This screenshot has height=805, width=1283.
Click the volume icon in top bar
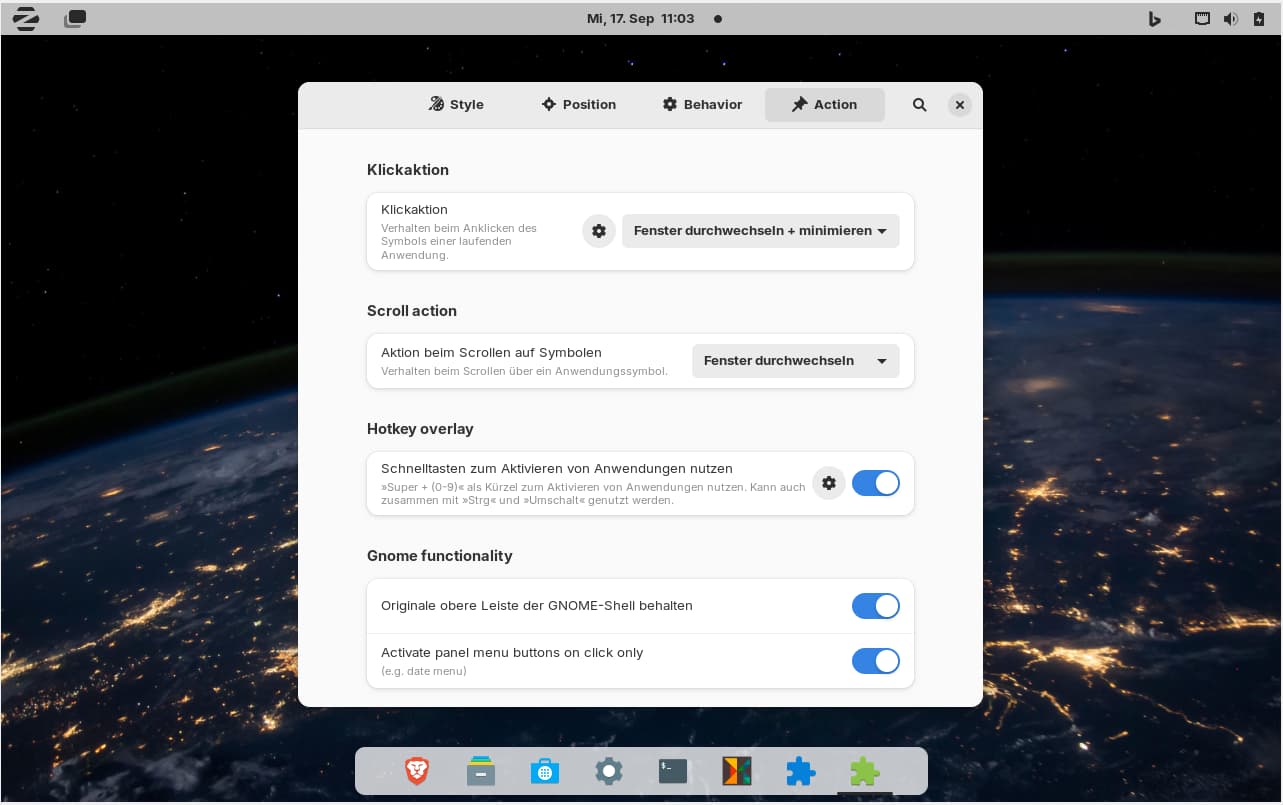click(x=1230, y=18)
